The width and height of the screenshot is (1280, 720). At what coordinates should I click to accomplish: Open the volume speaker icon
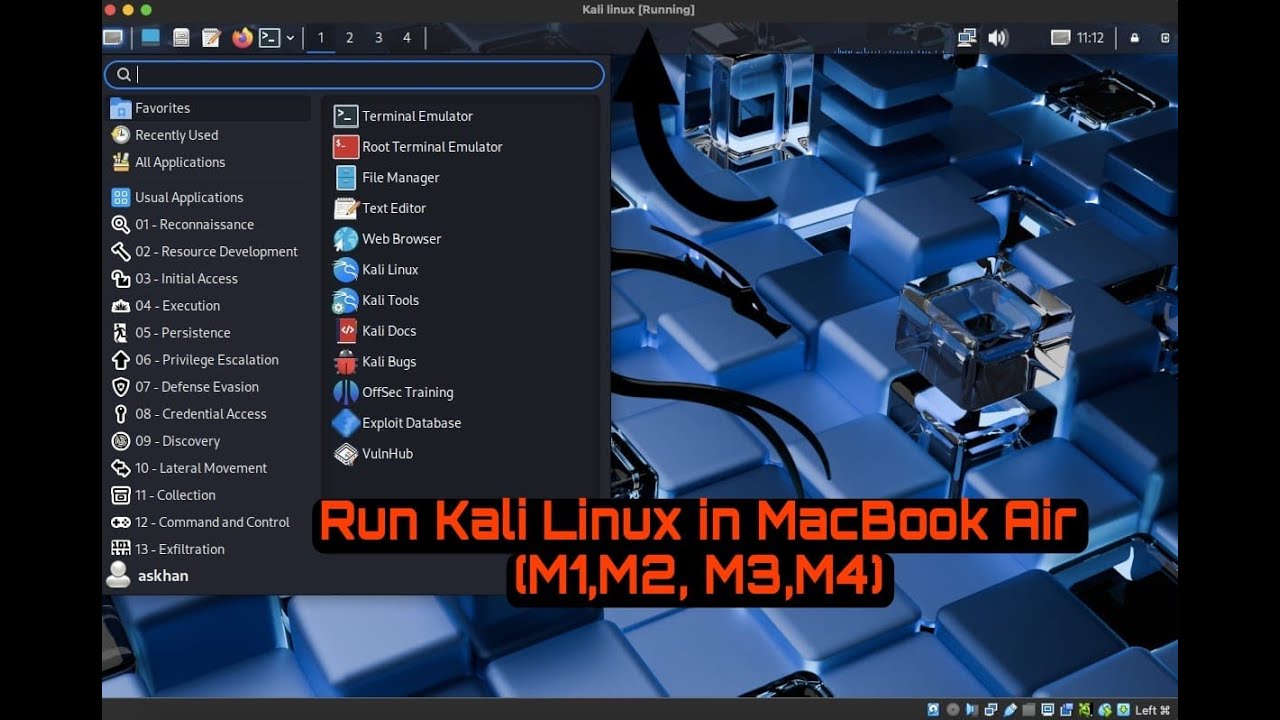997,38
